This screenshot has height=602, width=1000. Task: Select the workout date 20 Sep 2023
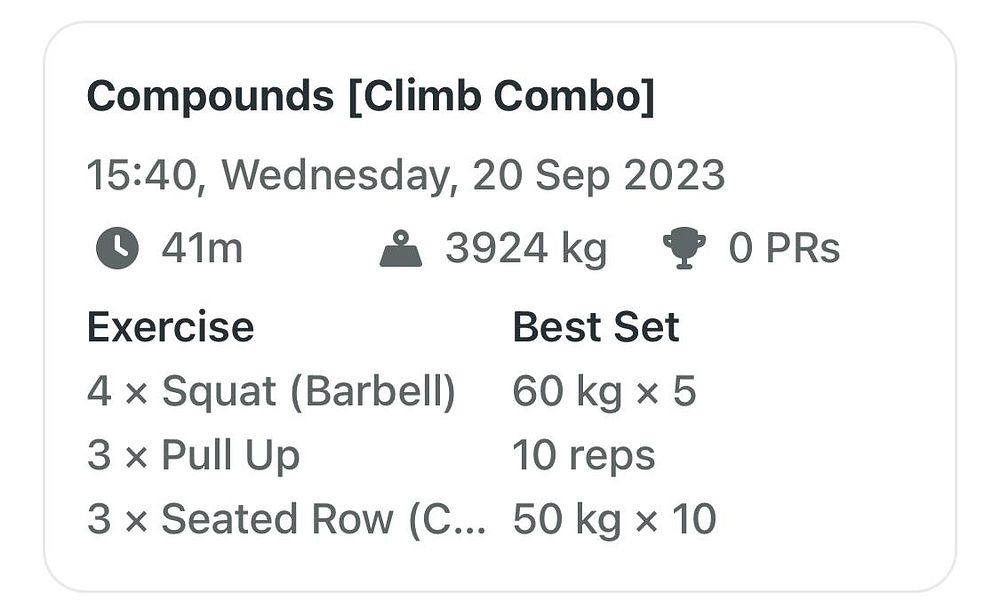point(598,175)
